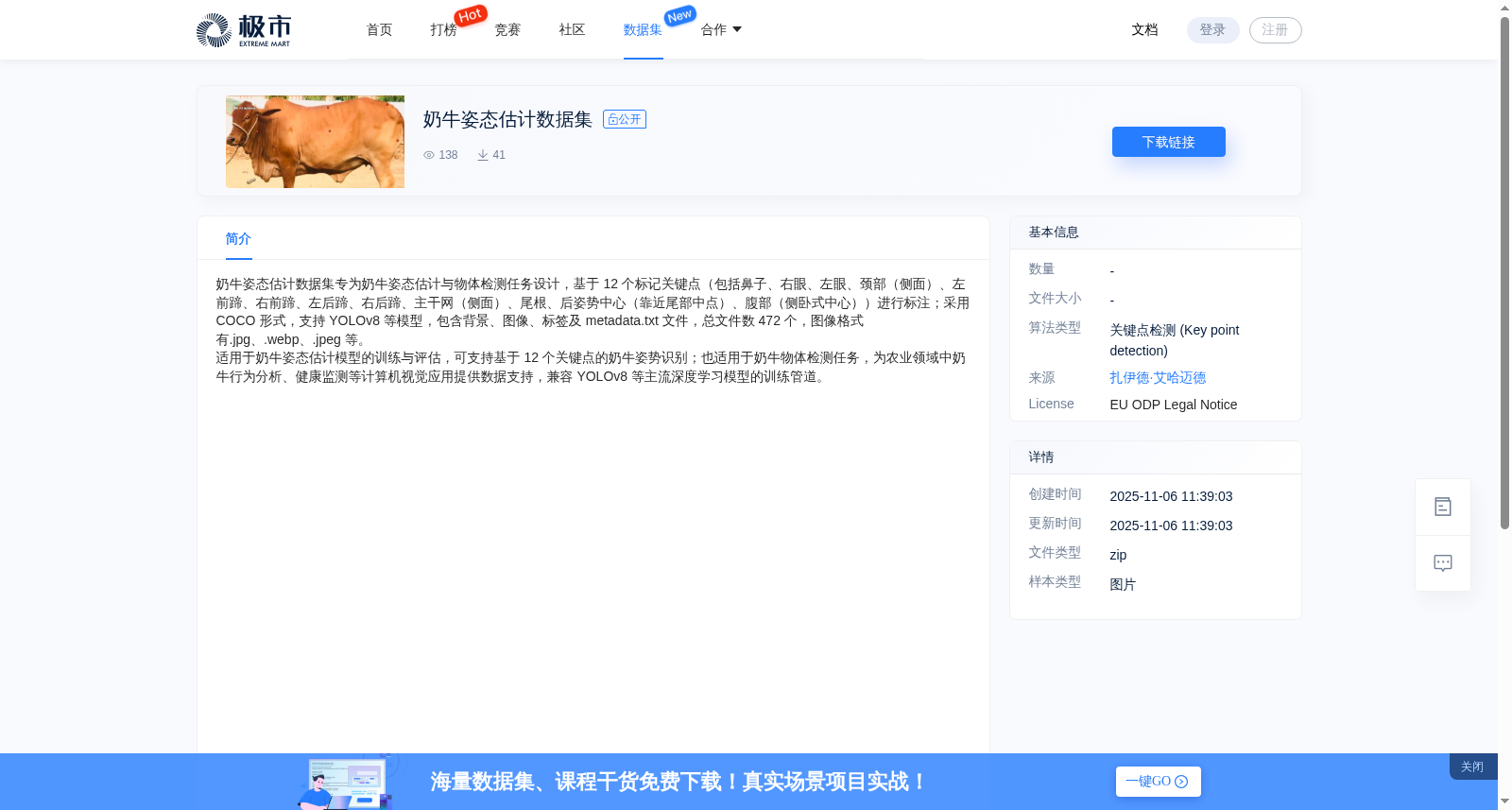This screenshot has height=810, width=1512.
Task: Click the License label
Action: (x=1051, y=404)
